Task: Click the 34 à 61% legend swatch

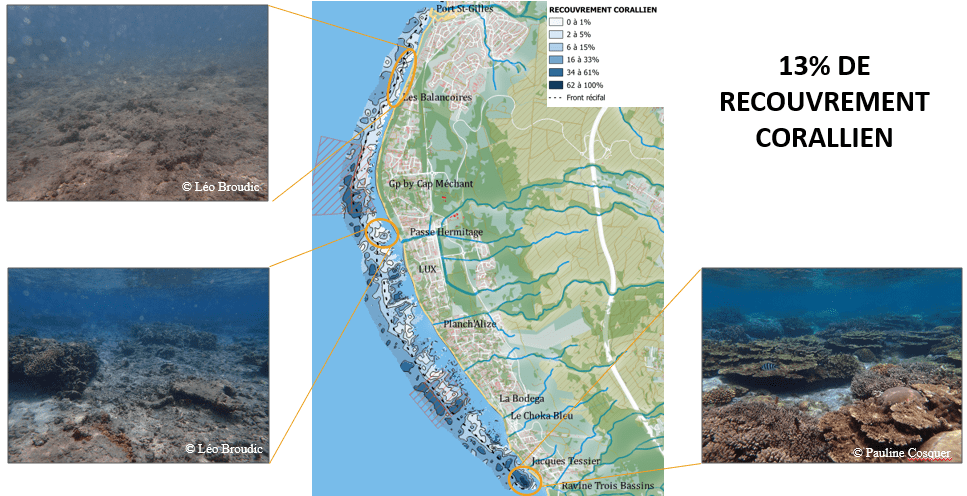Action: [557, 72]
